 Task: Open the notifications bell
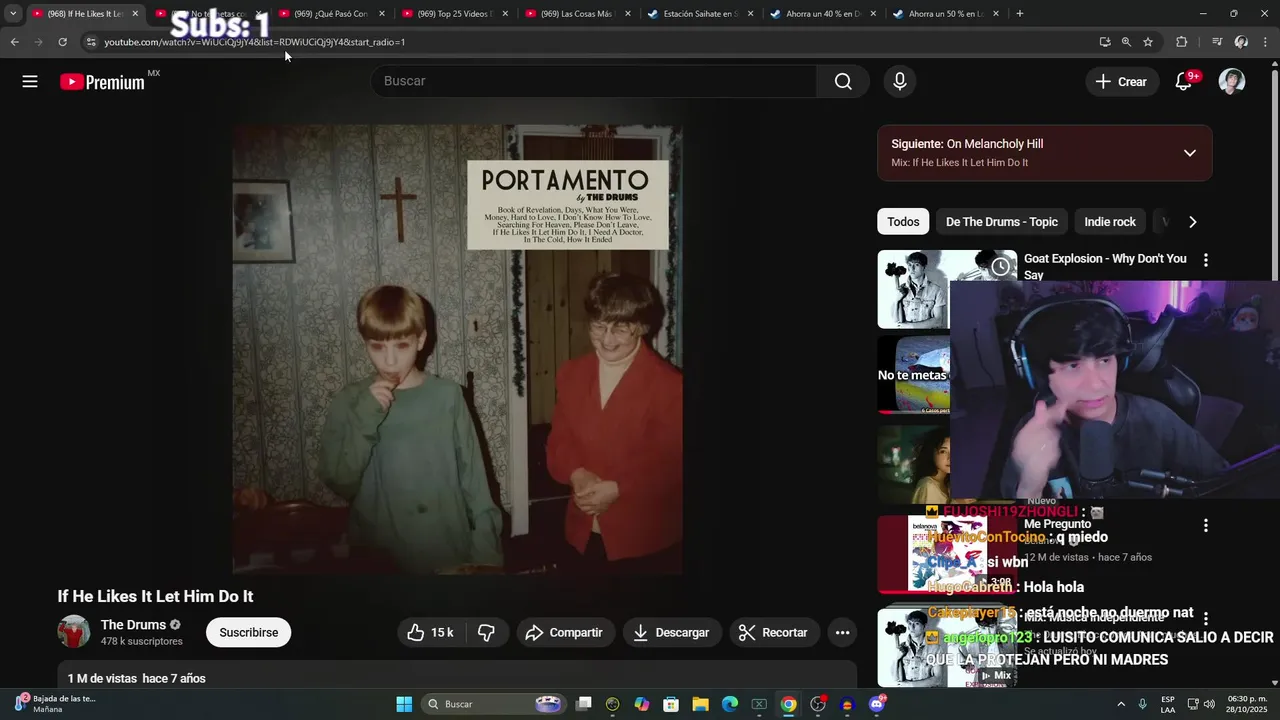1184,81
